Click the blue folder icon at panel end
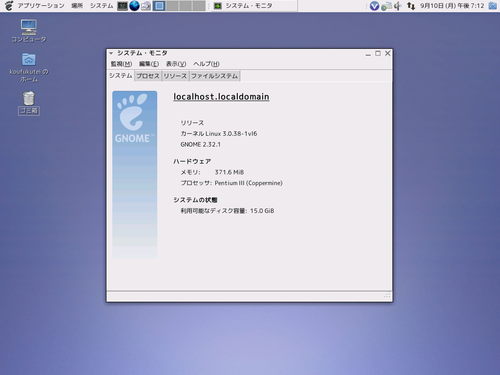The height and width of the screenshot is (375, 500). [x=492, y=6]
